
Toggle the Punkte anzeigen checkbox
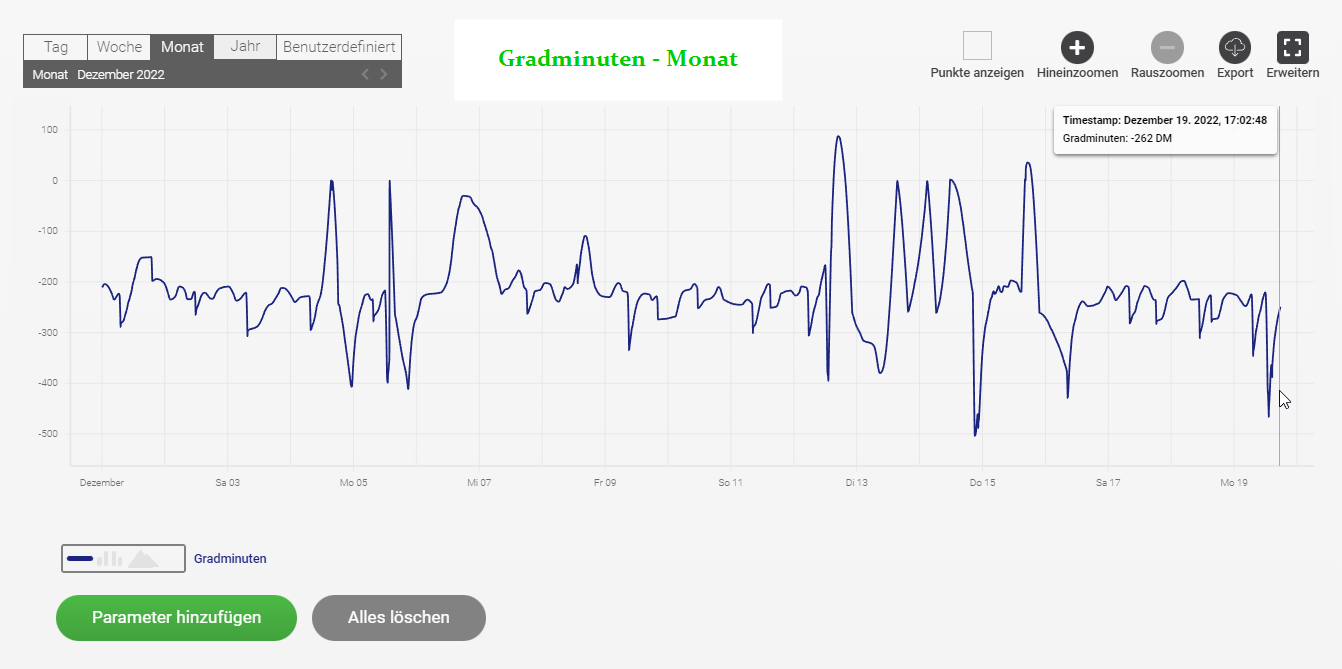(977, 46)
